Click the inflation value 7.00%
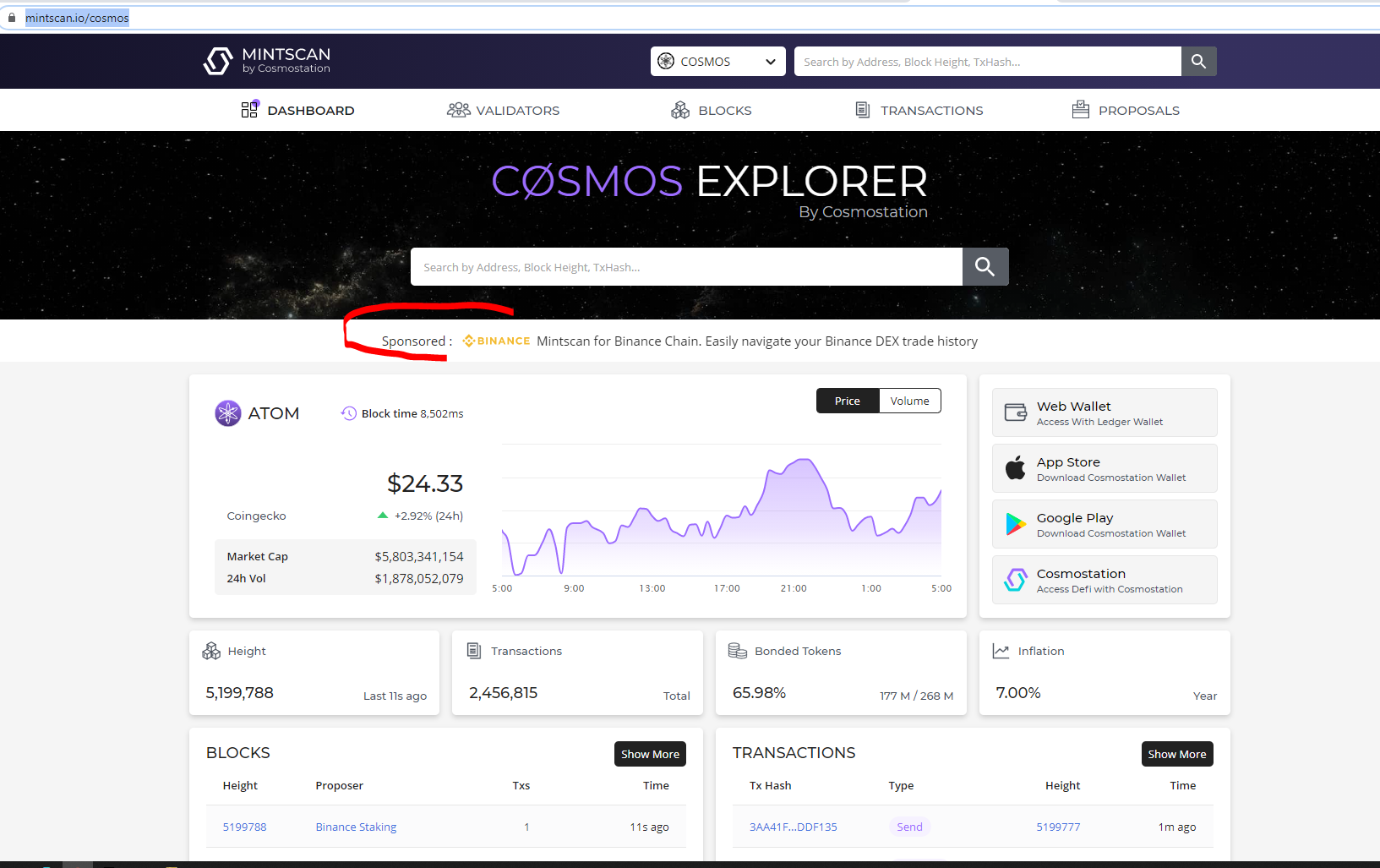Screen dimensions: 1380x868 1018,692
